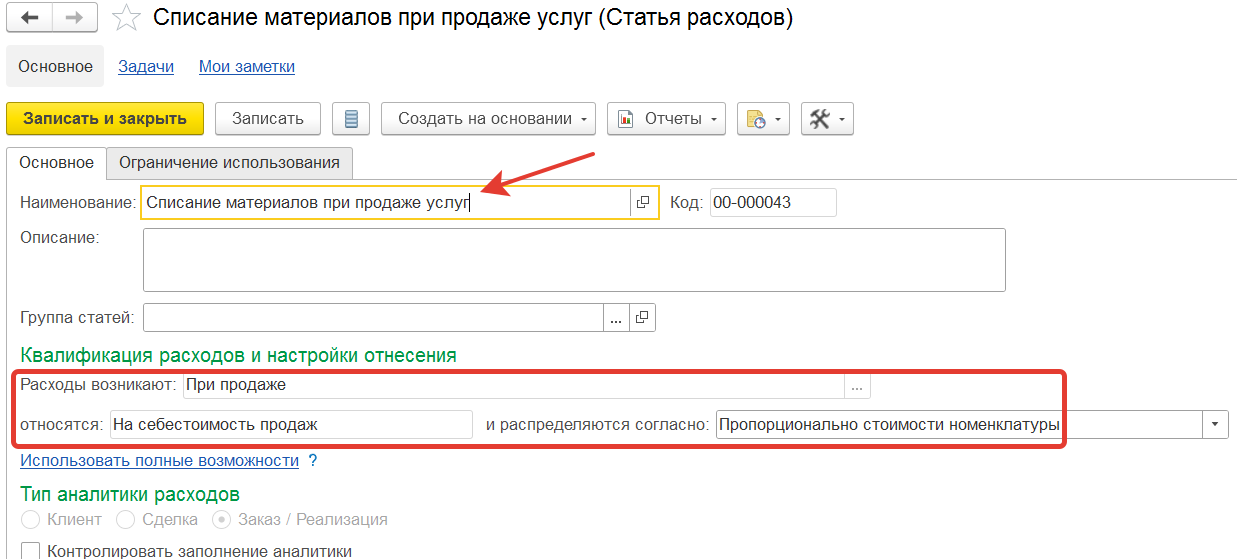Click Использовать полные возможности link
This screenshot has height=559, width=1237.
click(x=160, y=460)
